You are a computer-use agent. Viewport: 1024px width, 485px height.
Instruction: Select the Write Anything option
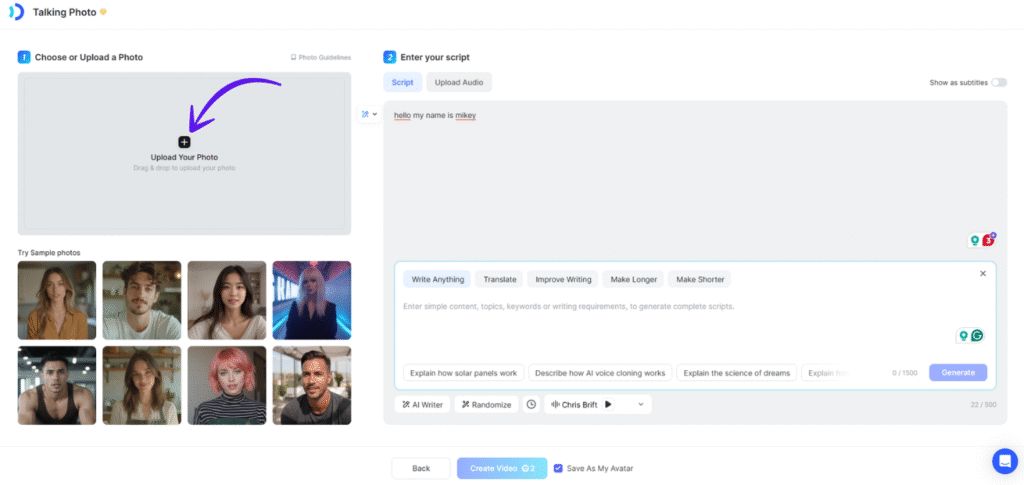438,279
